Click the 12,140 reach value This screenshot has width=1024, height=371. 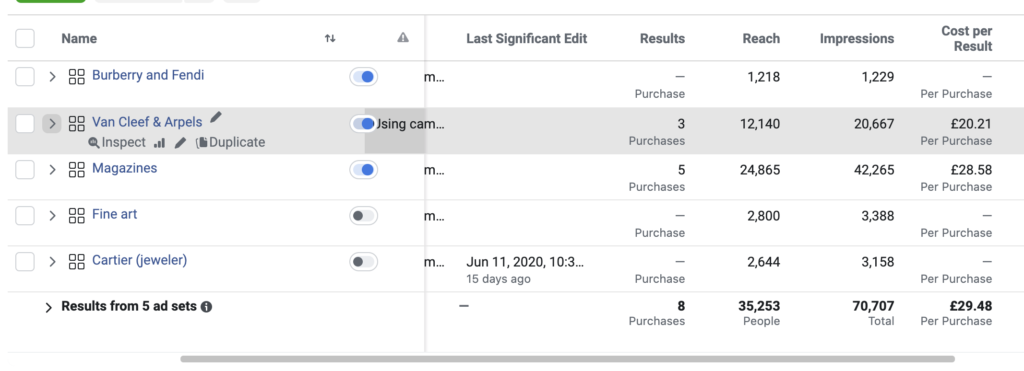tap(760, 123)
